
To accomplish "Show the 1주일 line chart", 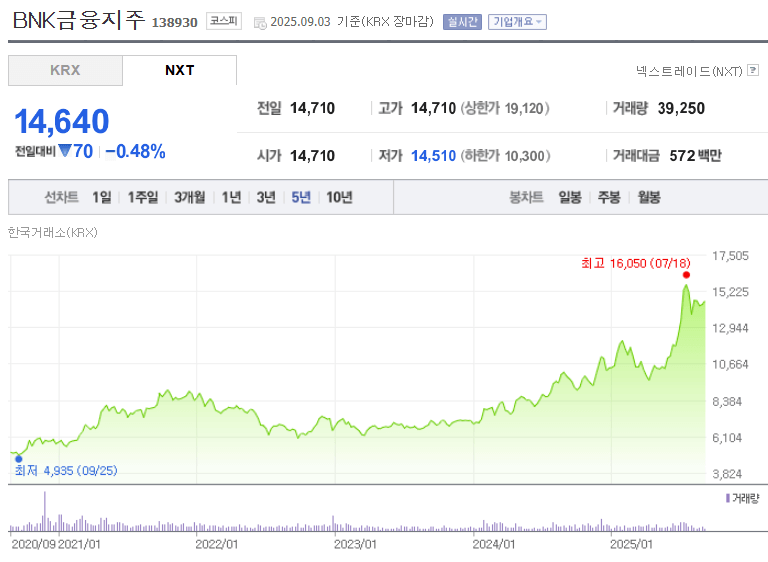I will coord(143,197).
